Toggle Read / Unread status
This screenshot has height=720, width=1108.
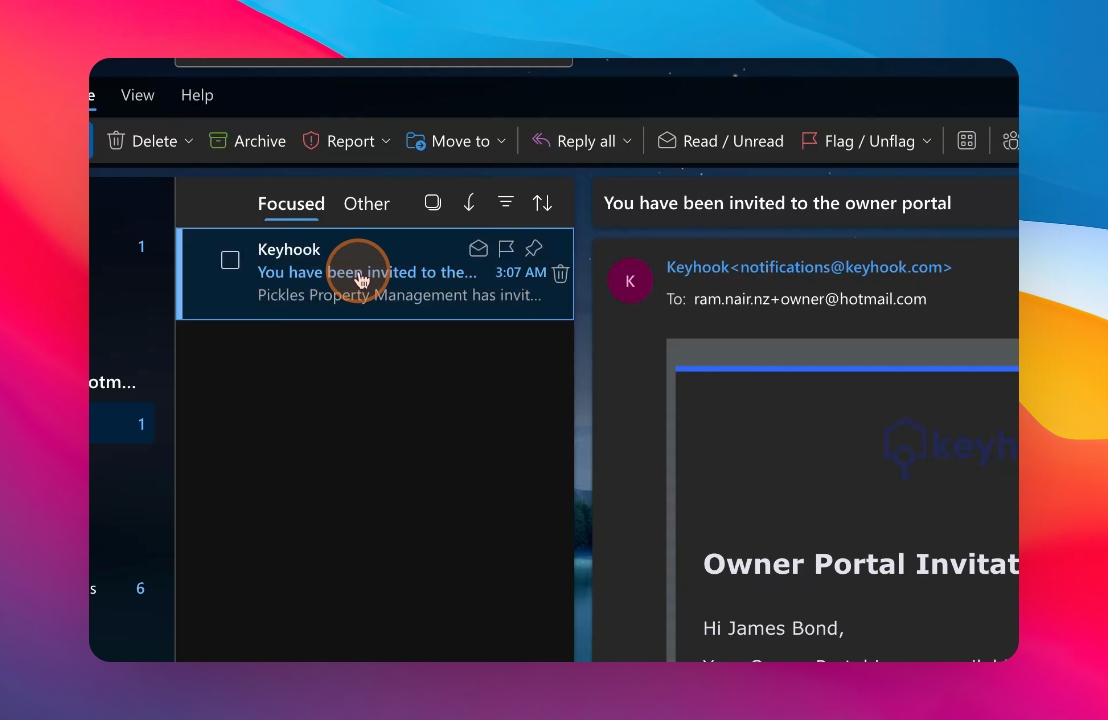pos(720,141)
